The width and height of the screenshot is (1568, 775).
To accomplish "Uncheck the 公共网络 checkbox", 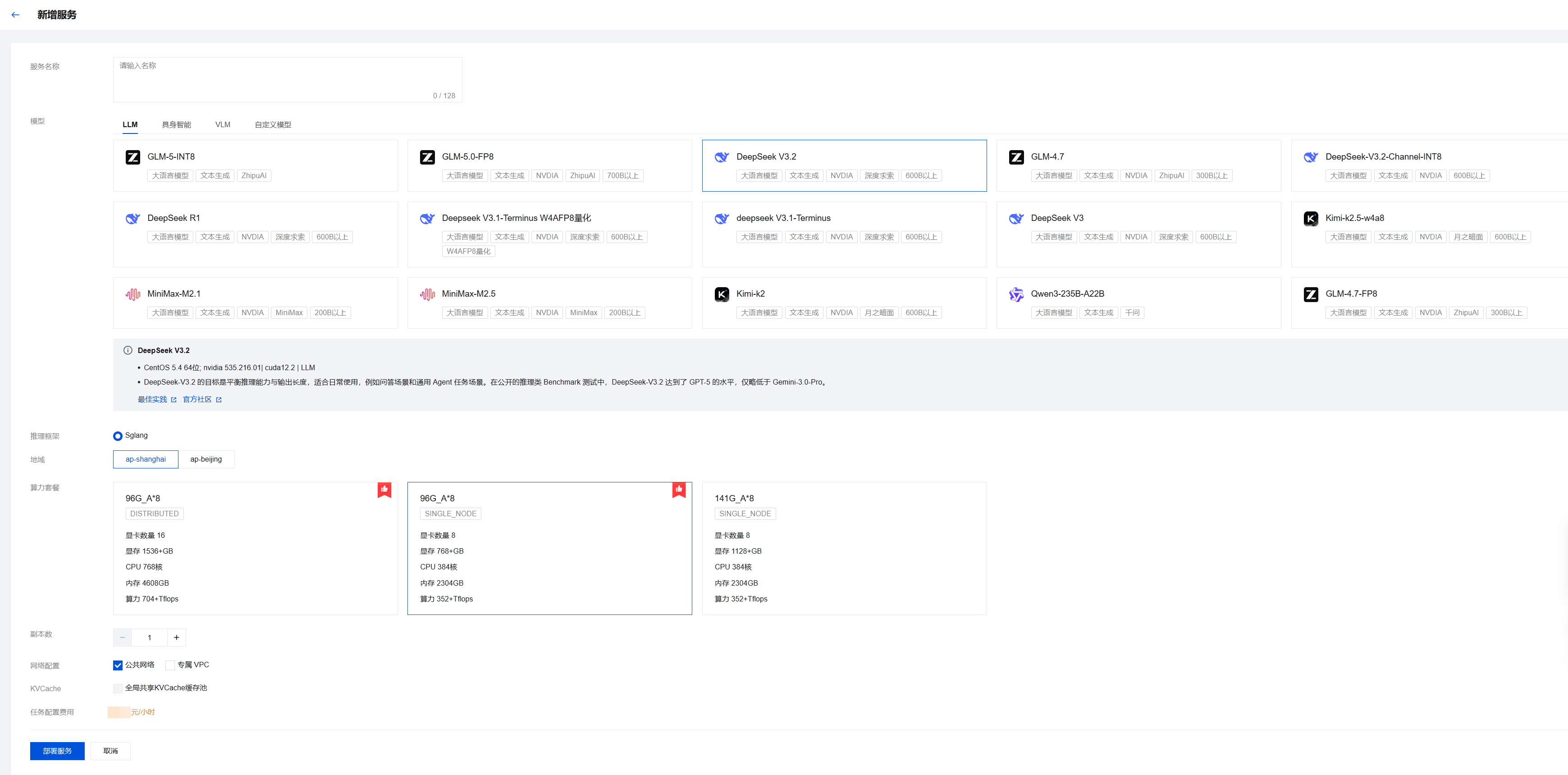I will click(x=118, y=665).
